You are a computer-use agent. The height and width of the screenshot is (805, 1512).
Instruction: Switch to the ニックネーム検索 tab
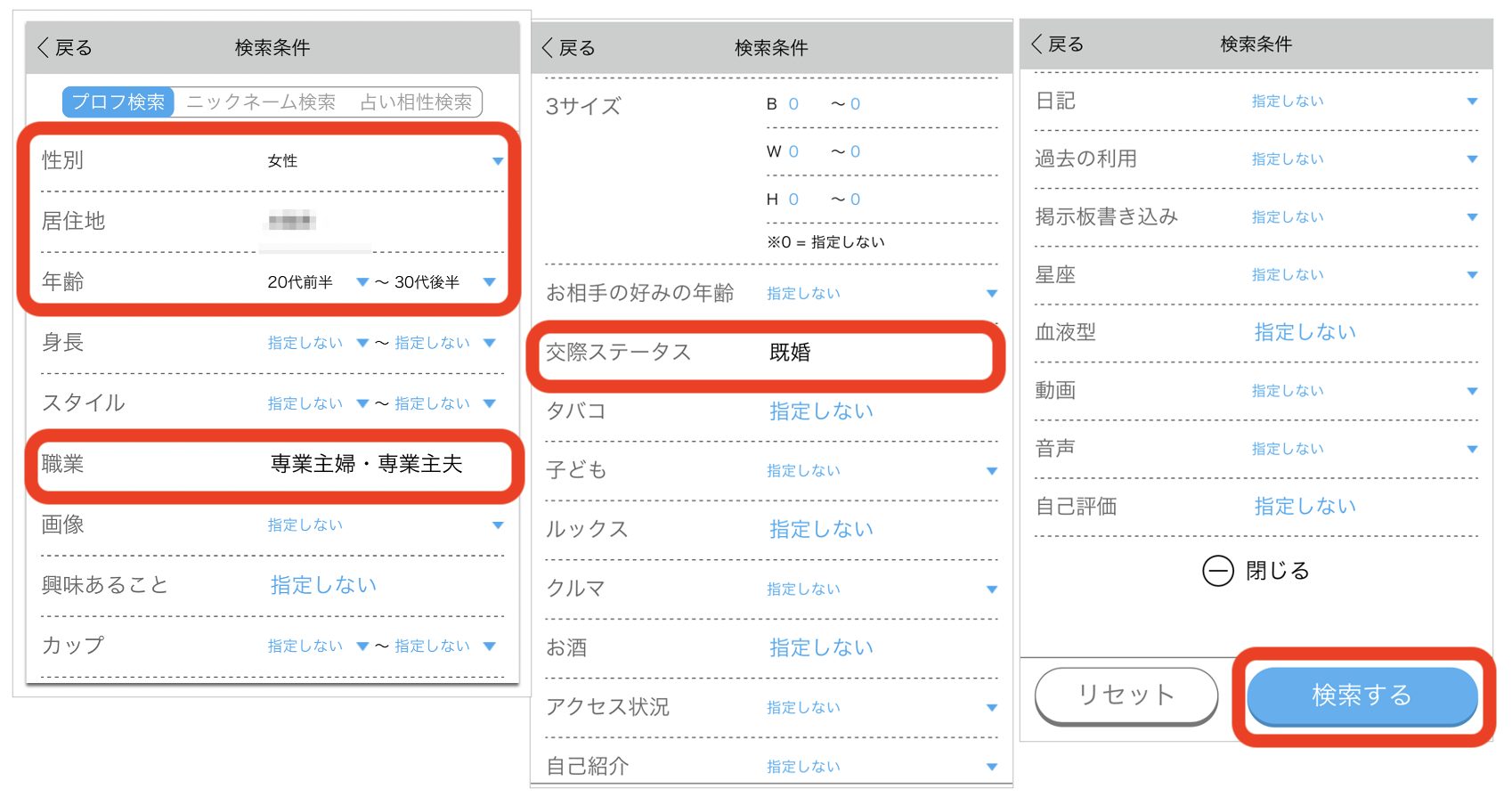click(x=261, y=102)
